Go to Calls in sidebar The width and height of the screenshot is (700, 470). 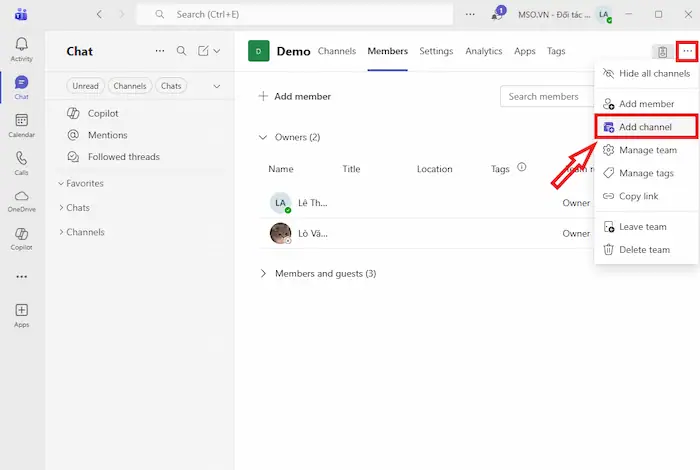pos(21,162)
